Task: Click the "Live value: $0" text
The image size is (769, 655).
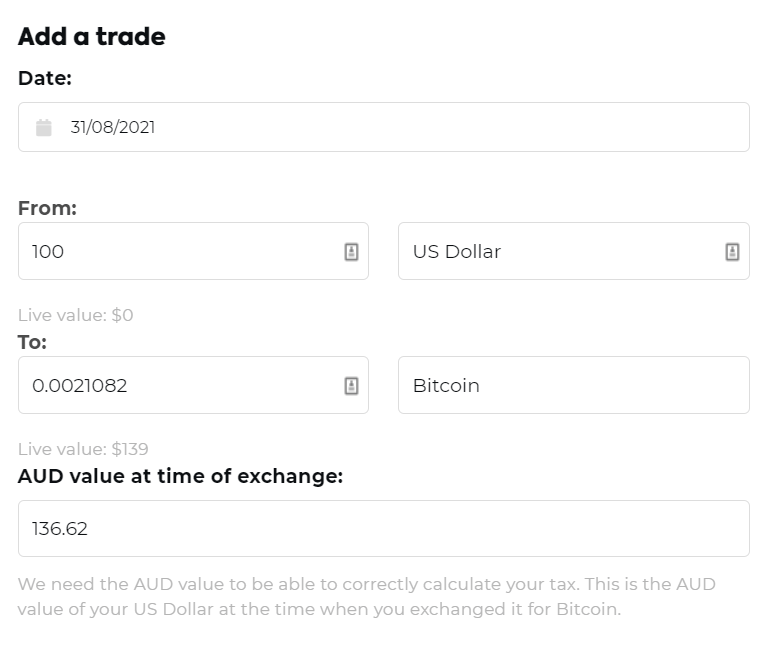Action: coord(76,316)
